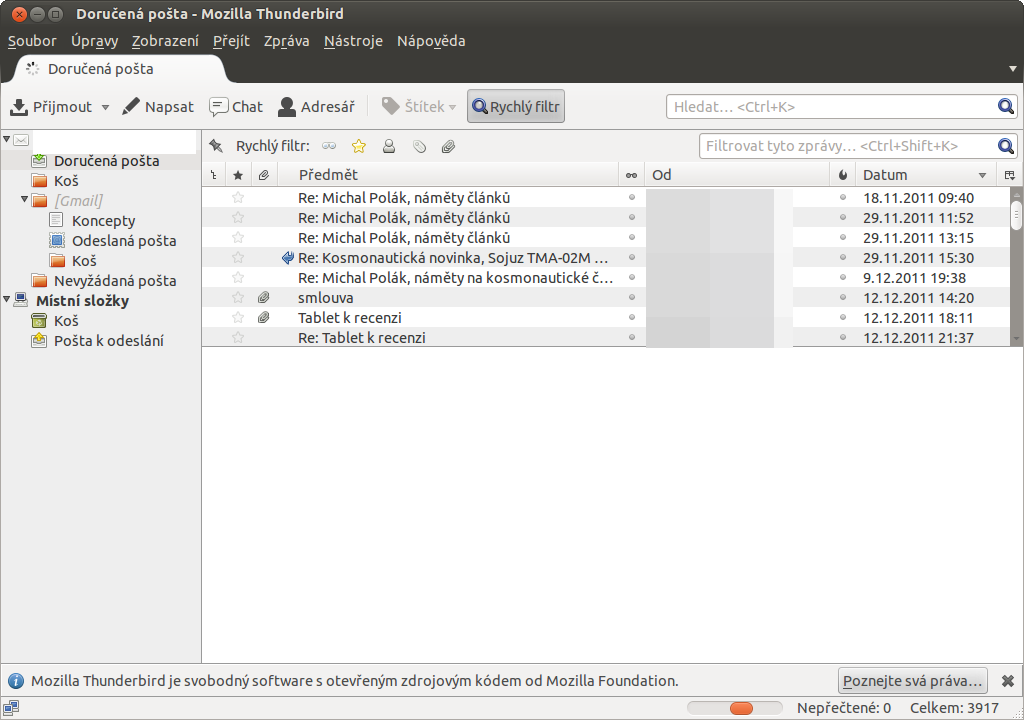
Task: Sort by Datum column header
Action: coord(925,175)
